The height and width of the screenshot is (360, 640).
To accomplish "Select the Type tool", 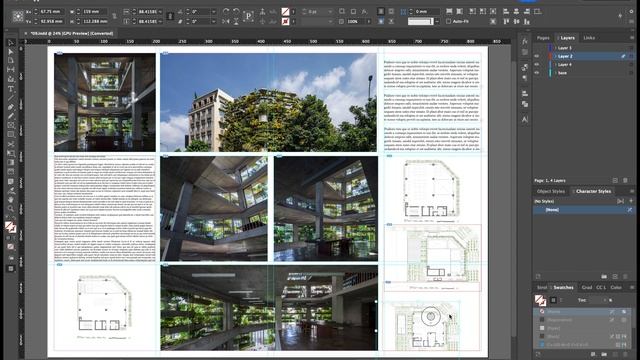I will [x=11, y=89].
